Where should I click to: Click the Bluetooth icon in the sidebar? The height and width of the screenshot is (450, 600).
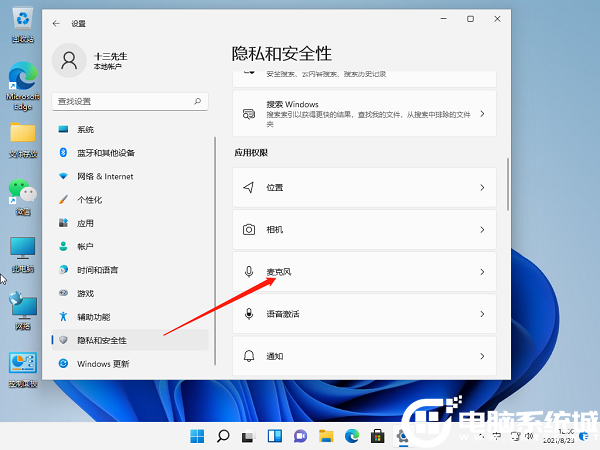(64, 153)
